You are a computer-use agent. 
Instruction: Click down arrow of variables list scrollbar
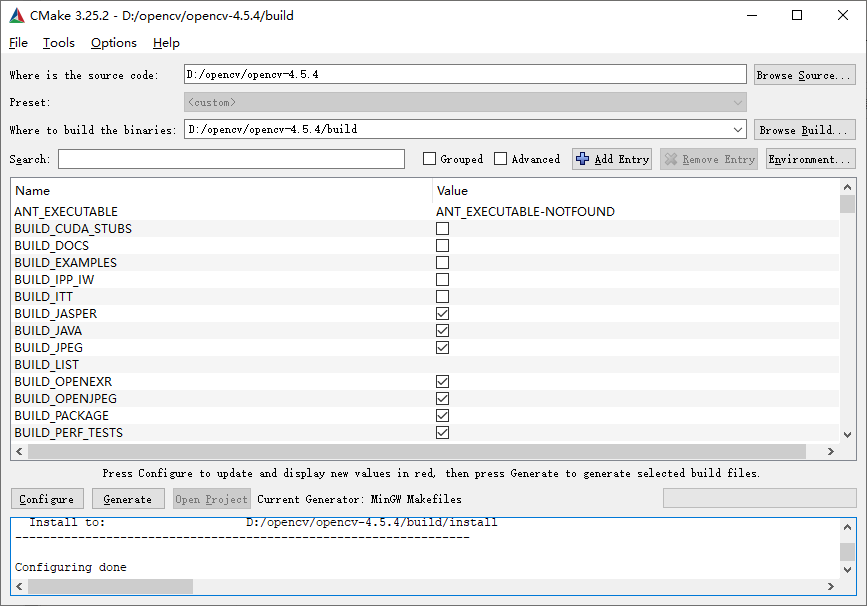click(848, 435)
